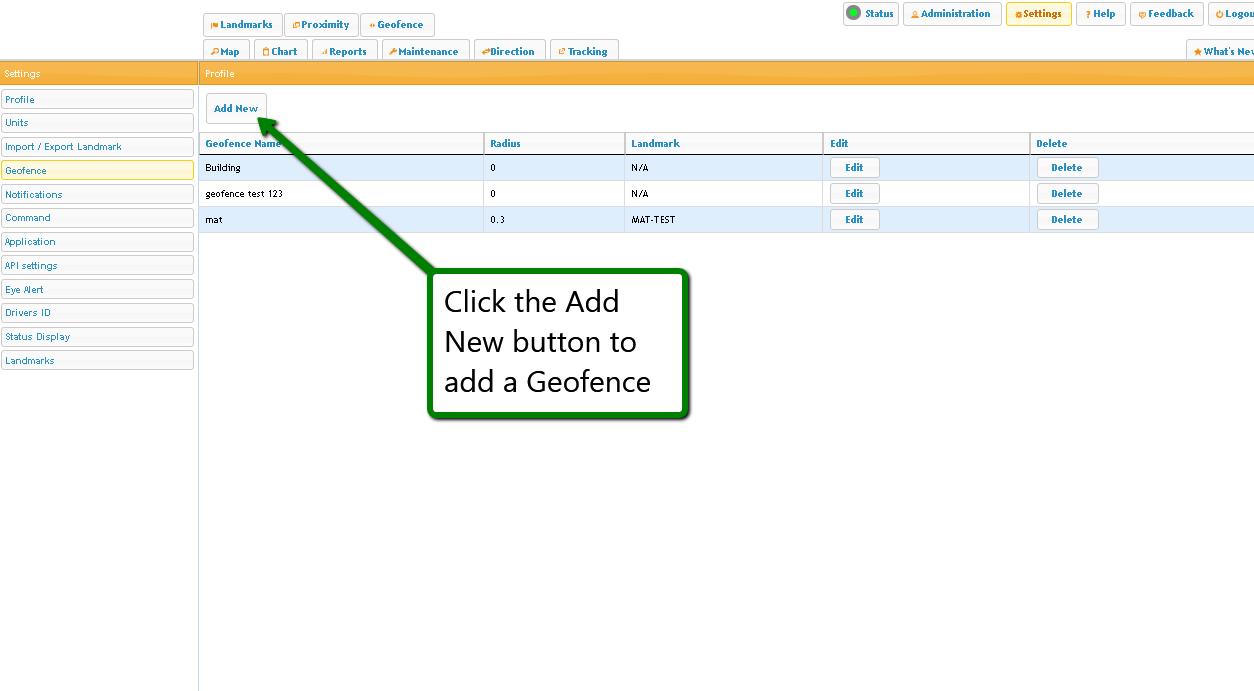The width and height of the screenshot is (1254, 691).
Task: Click Add New to create a geofence
Action: pos(236,108)
